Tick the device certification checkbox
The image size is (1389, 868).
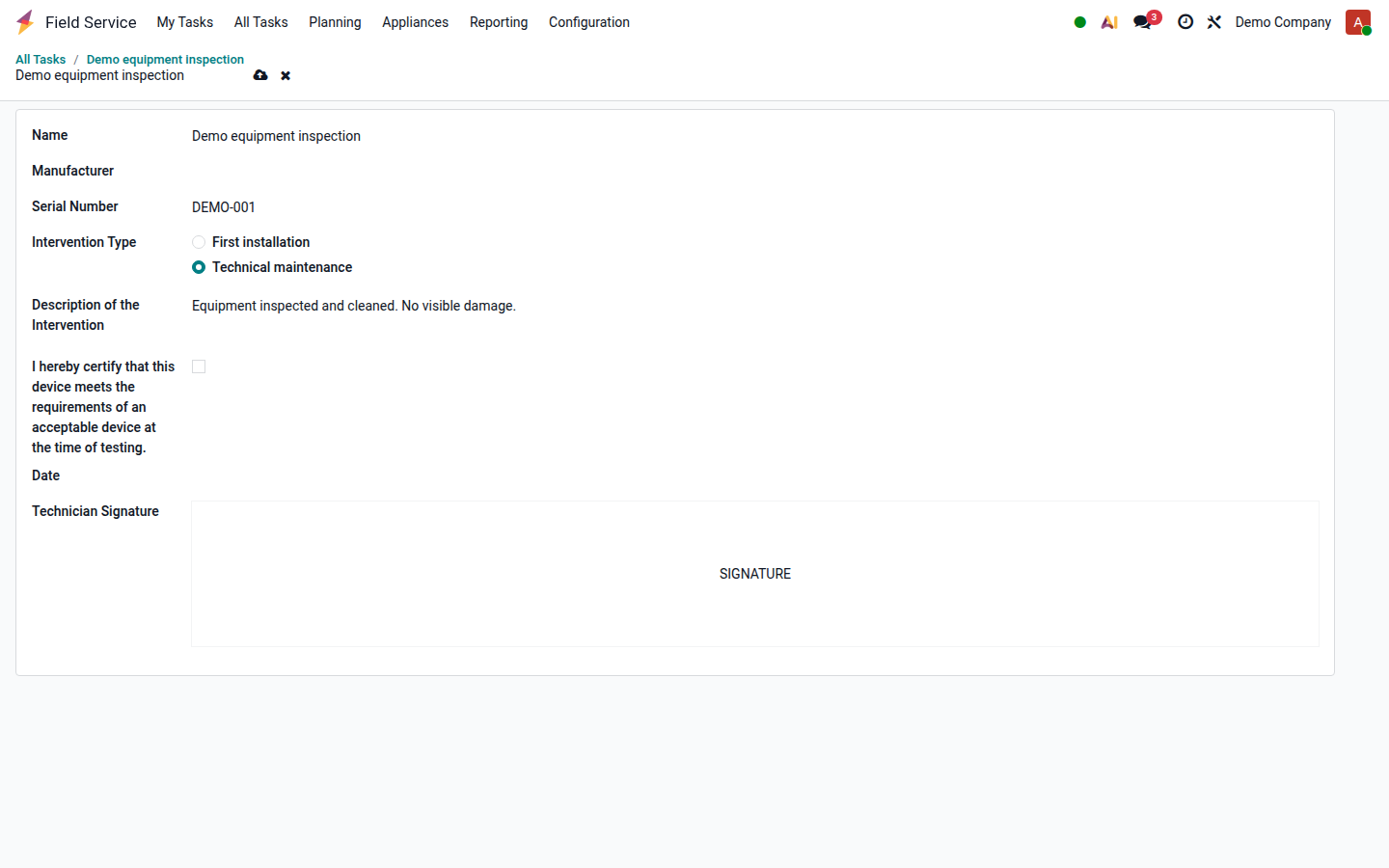tap(199, 366)
